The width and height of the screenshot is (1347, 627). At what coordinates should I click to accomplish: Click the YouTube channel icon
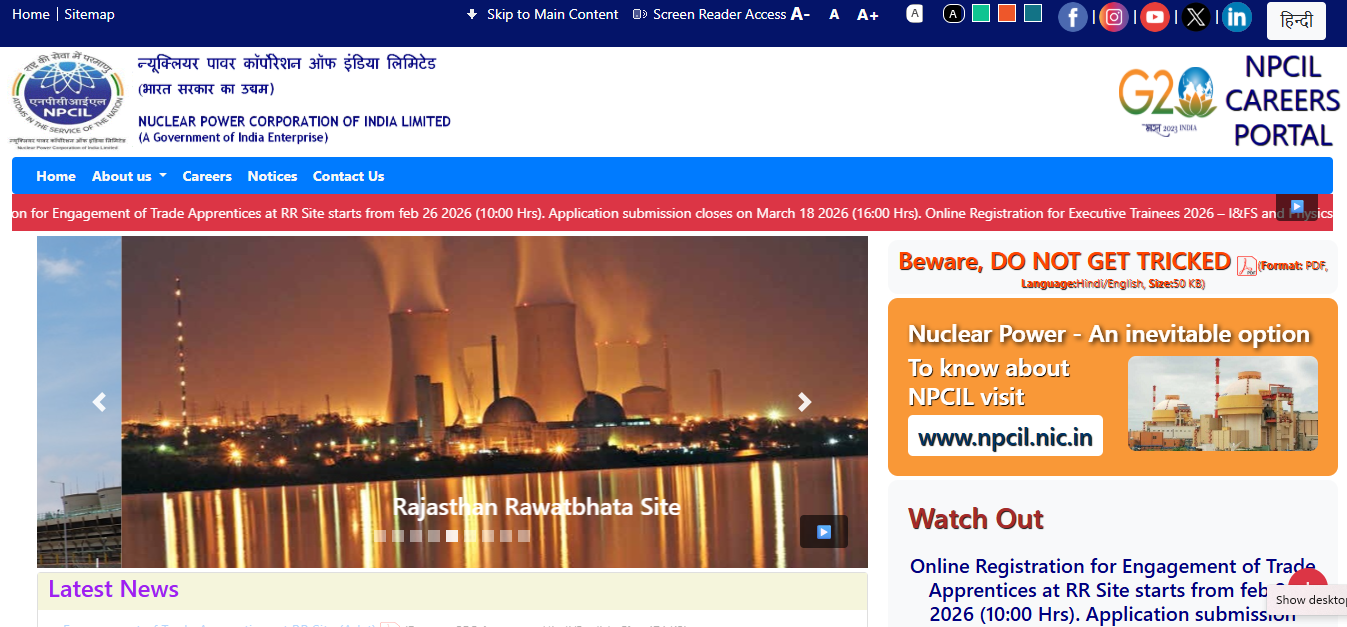[x=1155, y=17]
